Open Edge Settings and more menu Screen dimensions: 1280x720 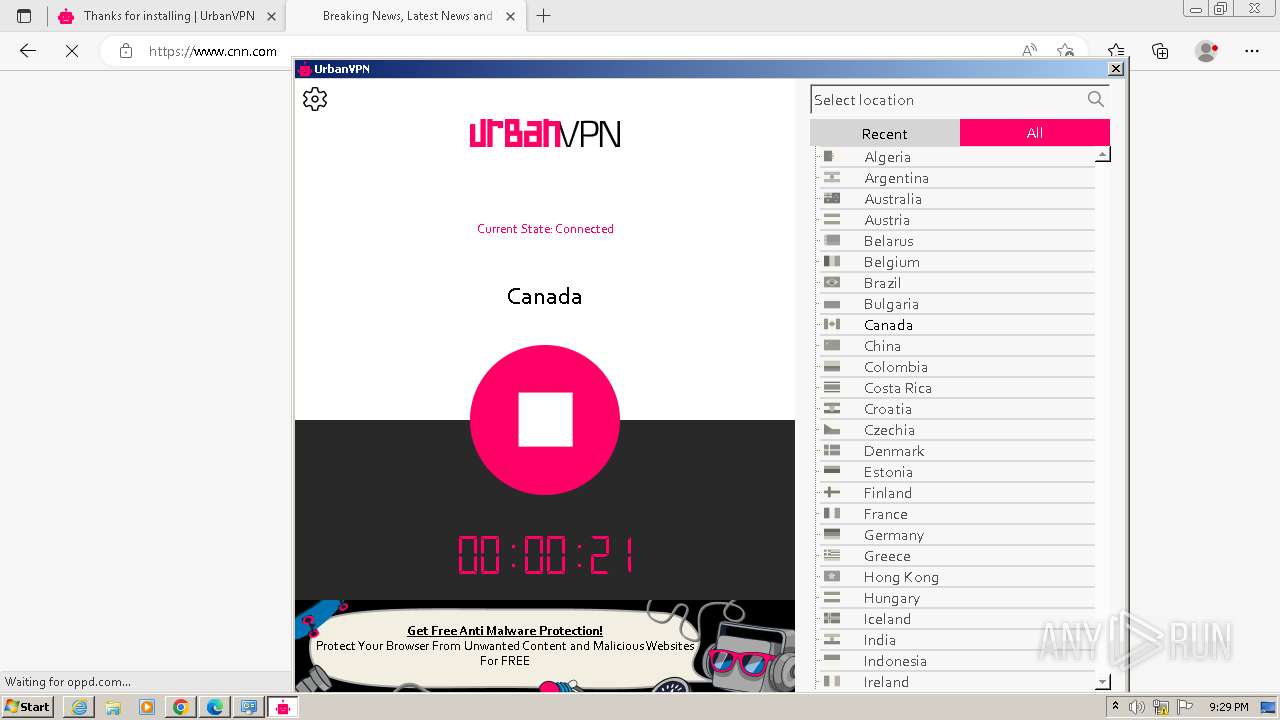click(x=1252, y=51)
